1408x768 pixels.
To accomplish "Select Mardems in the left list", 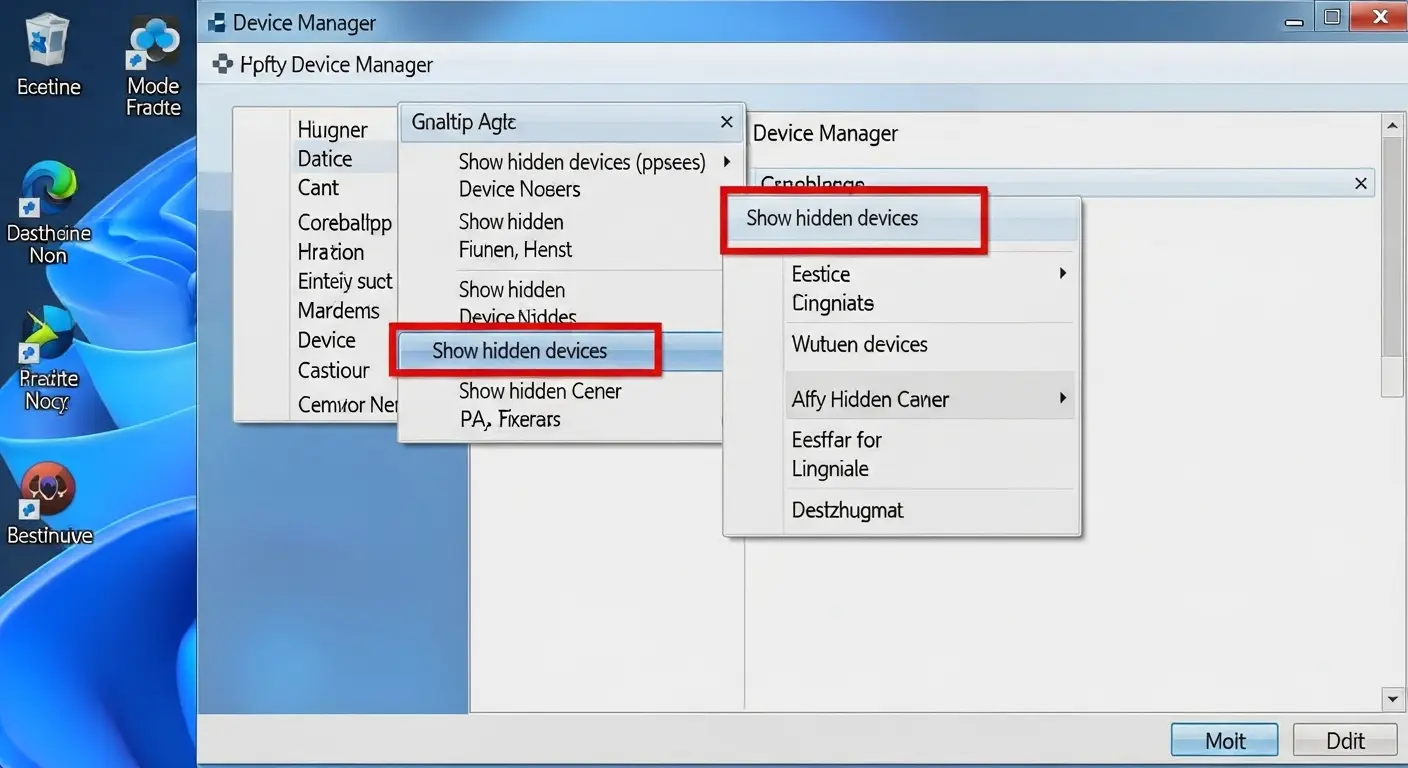I will [x=339, y=311].
